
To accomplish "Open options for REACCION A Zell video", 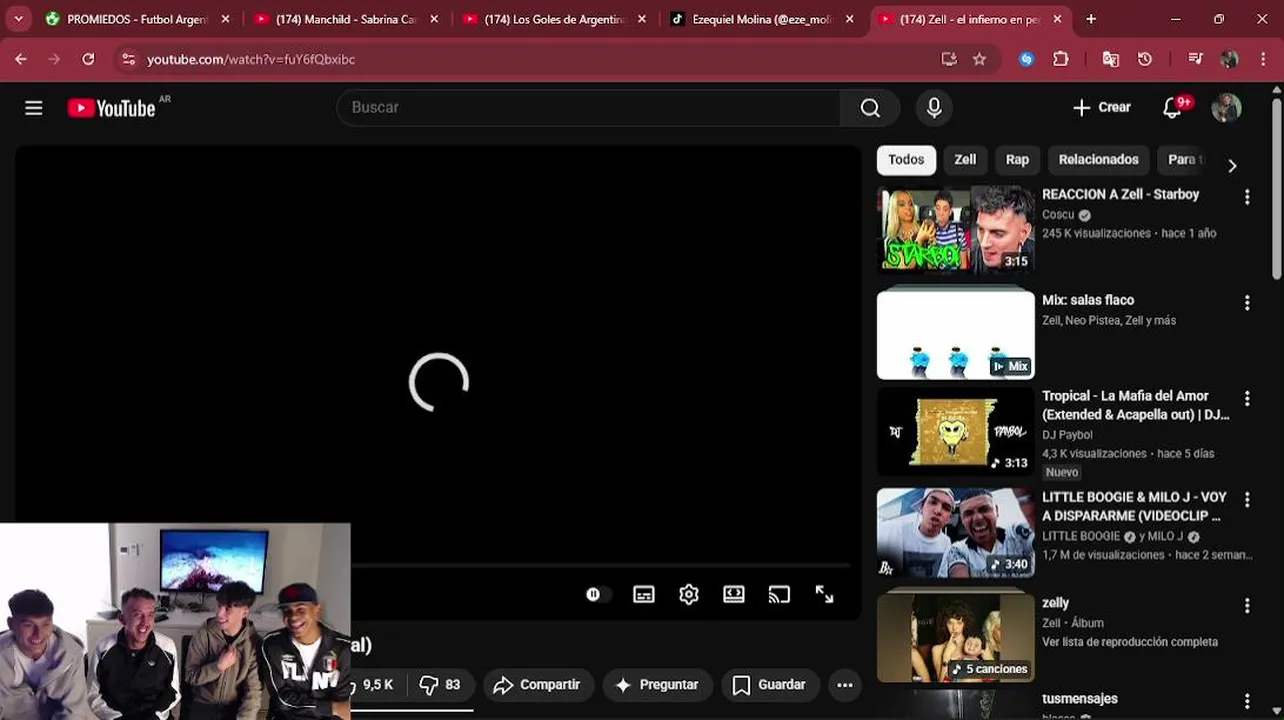I will click(1247, 198).
